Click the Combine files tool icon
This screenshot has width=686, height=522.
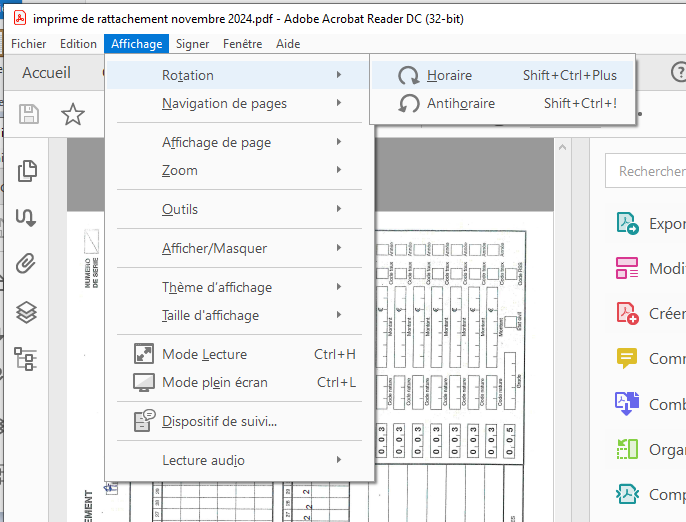[627, 403]
